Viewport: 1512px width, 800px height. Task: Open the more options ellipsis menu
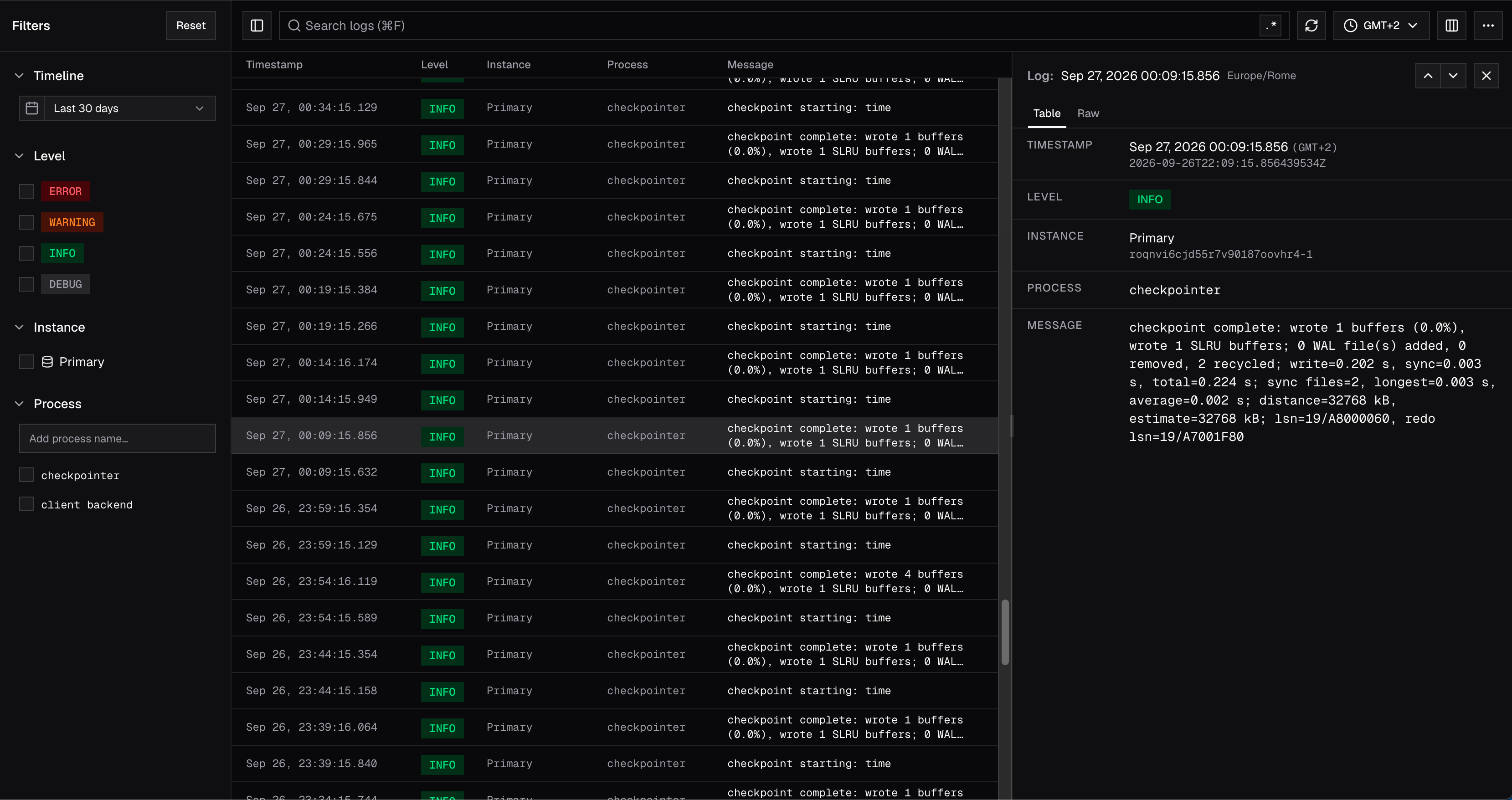tap(1488, 25)
